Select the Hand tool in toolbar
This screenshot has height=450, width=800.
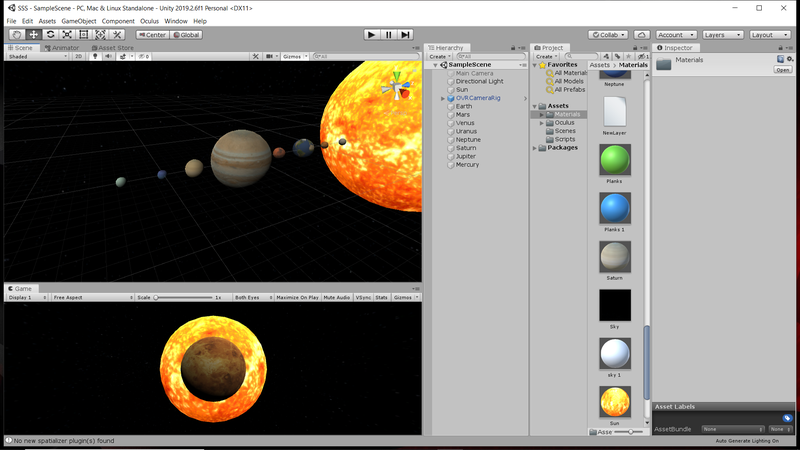(17, 34)
